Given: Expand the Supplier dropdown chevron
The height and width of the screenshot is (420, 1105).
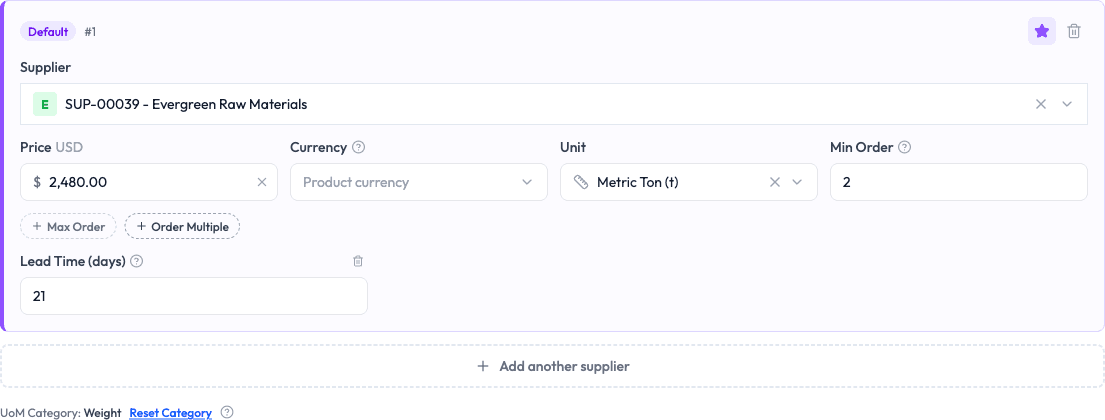Looking at the screenshot, I should click(x=1067, y=104).
